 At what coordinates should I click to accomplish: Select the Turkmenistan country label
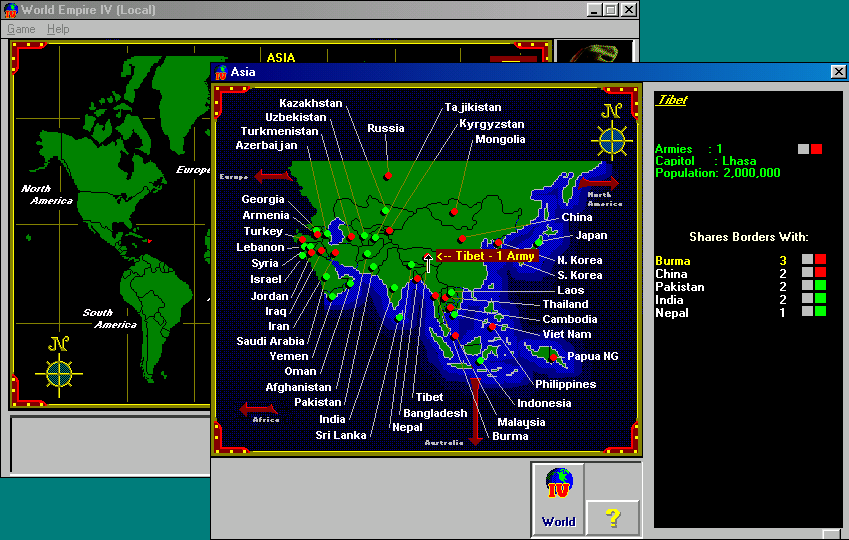click(279, 131)
